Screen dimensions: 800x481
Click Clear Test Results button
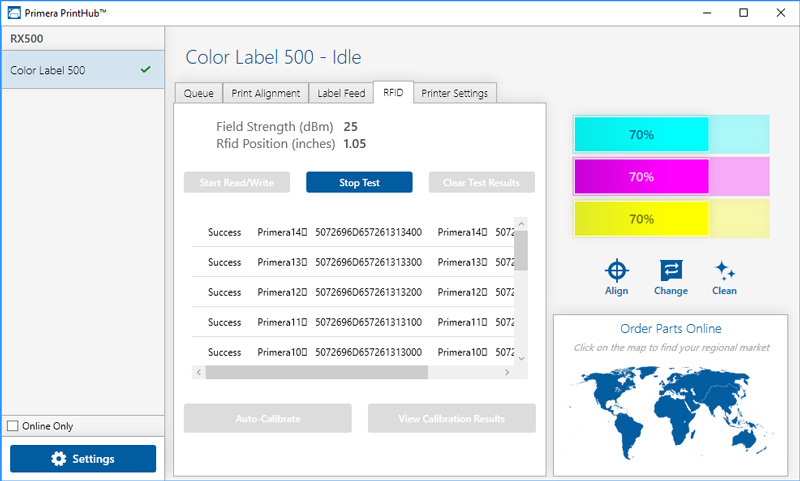[482, 182]
